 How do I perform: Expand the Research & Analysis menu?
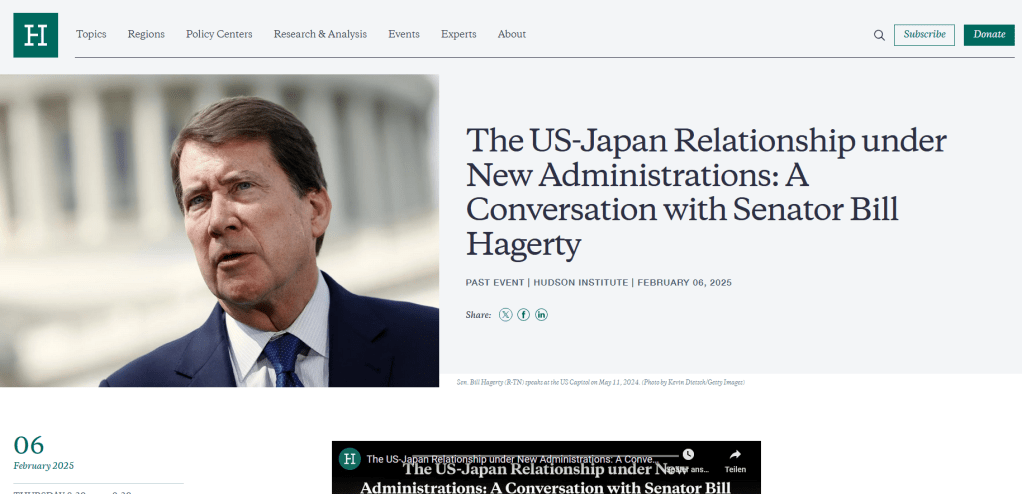[x=320, y=35]
